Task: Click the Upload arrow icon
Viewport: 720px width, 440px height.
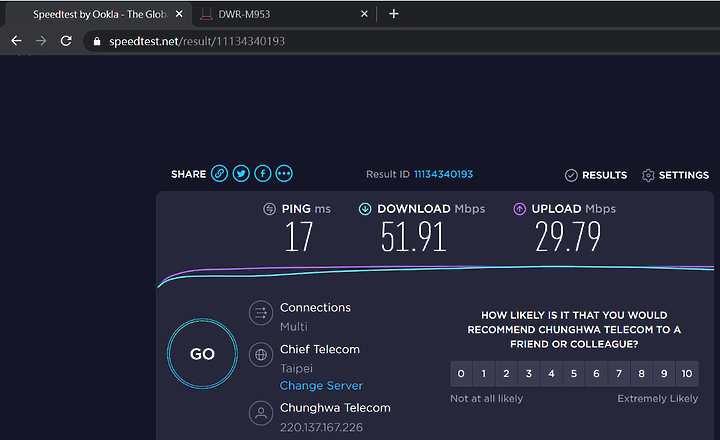Action: (519, 209)
